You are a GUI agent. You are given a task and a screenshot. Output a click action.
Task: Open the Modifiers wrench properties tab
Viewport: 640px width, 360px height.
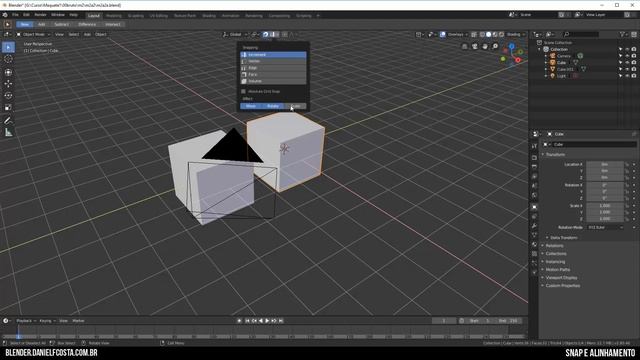click(534, 226)
